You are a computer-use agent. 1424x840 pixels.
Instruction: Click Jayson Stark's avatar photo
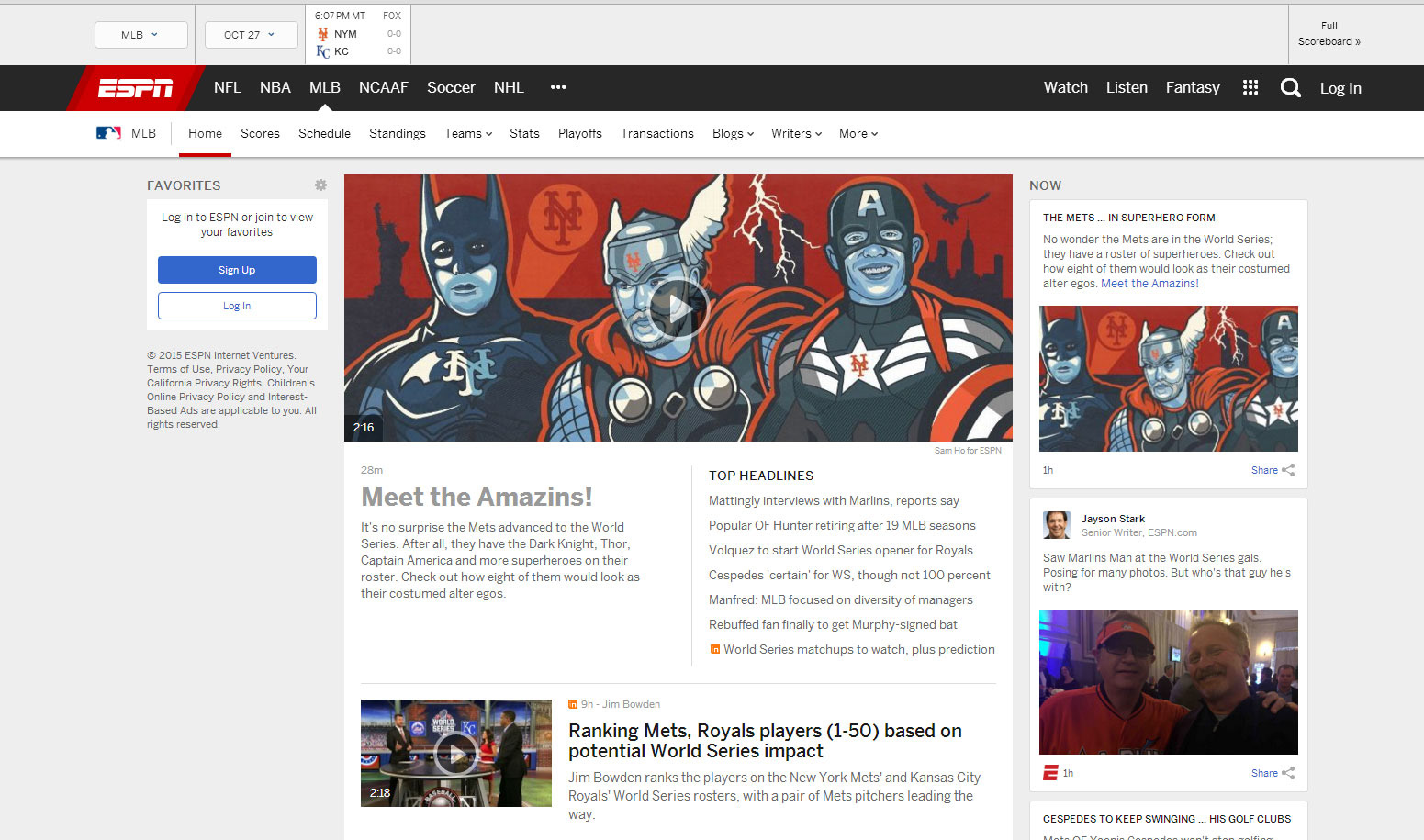pyautogui.click(x=1057, y=525)
